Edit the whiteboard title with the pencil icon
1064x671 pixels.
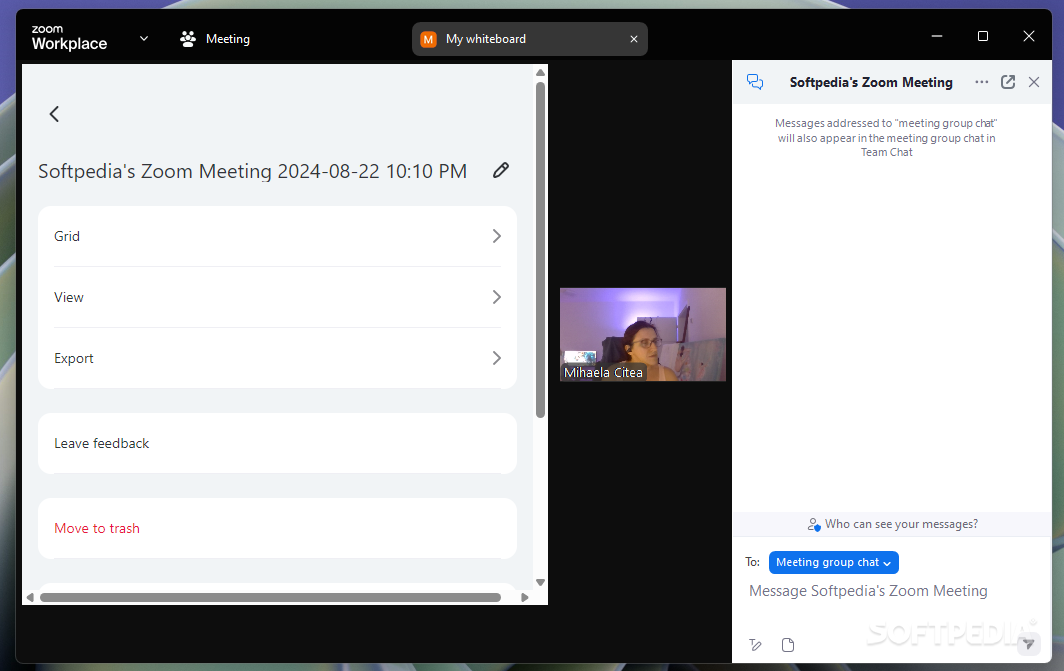coord(501,170)
